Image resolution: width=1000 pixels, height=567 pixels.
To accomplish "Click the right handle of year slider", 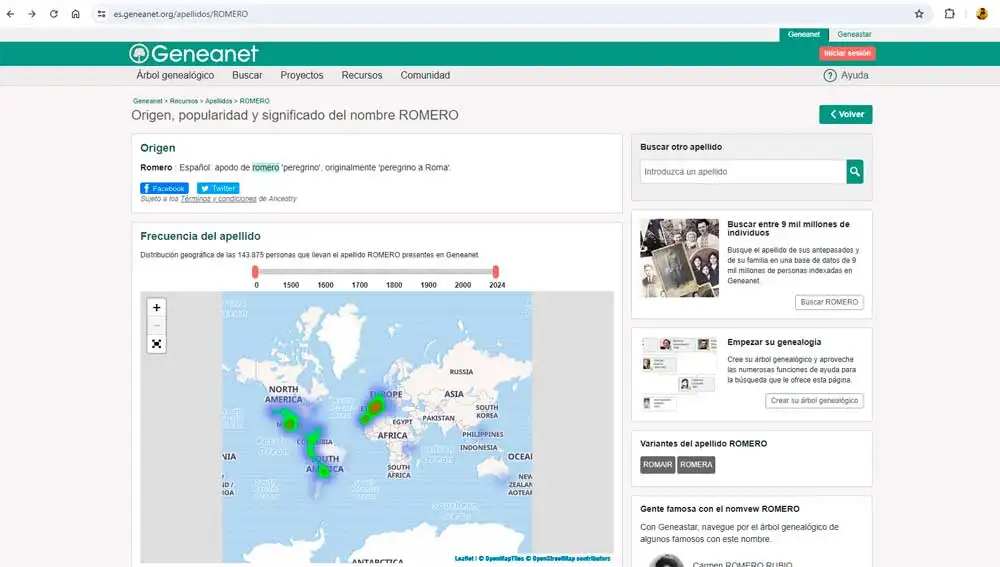I will (x=496, y=271).
